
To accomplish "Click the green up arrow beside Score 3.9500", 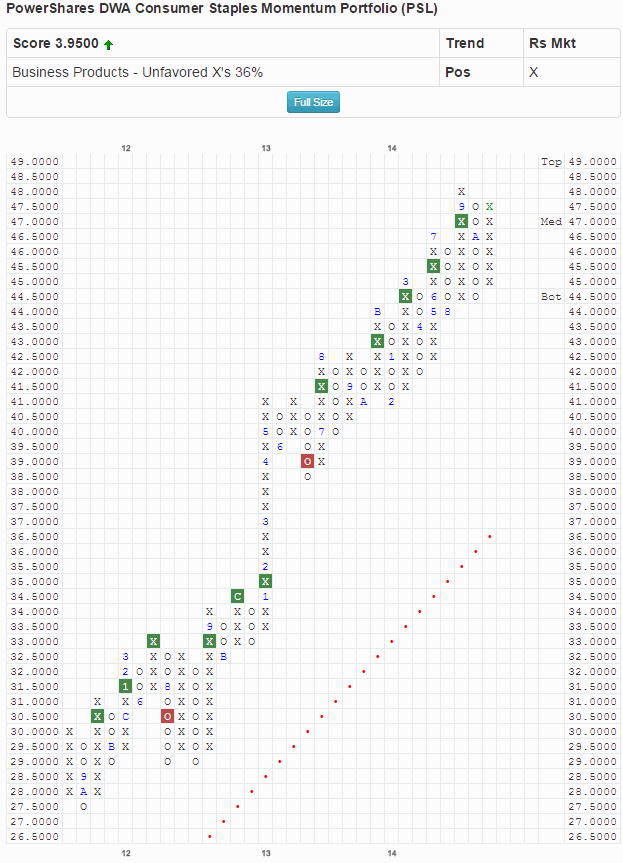I will tap(108, 45).
